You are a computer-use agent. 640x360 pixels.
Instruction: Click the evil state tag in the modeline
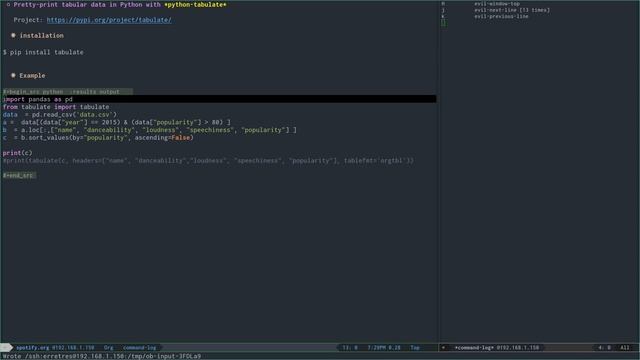[6, 348]
